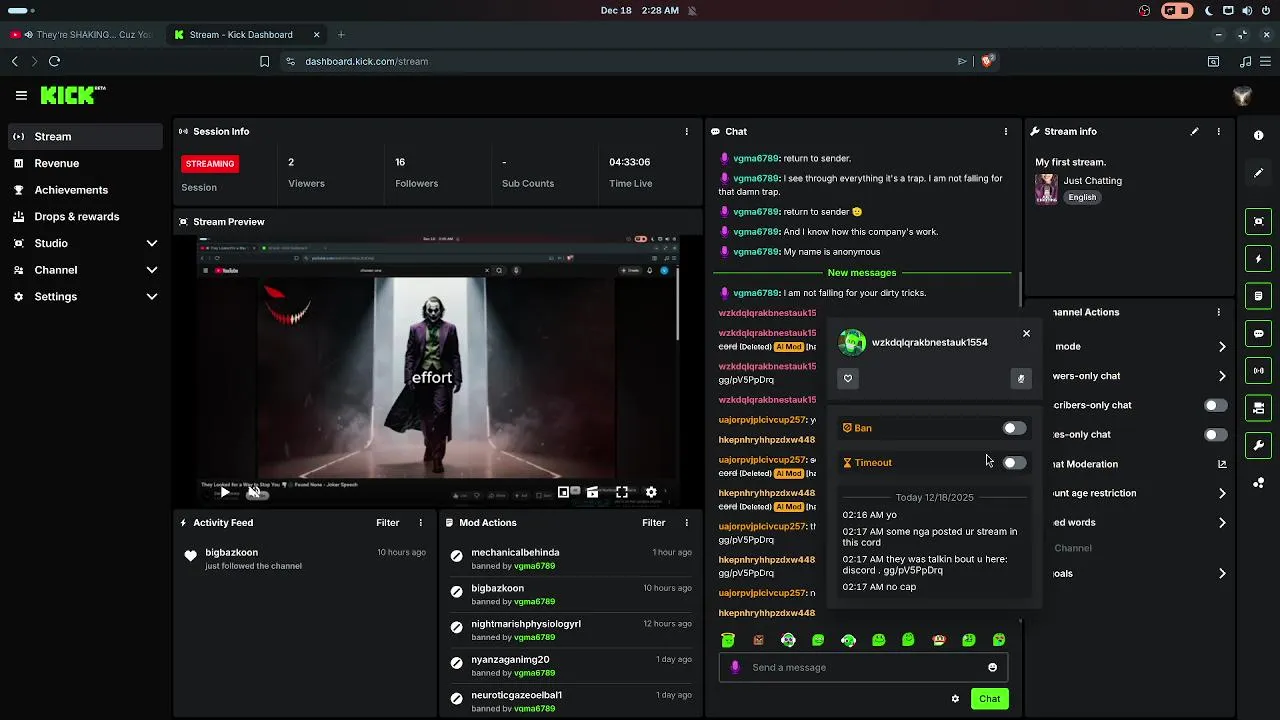Switch to the YouTube browser tab
The image size is (1280, 720).
(x=83, y=34)
